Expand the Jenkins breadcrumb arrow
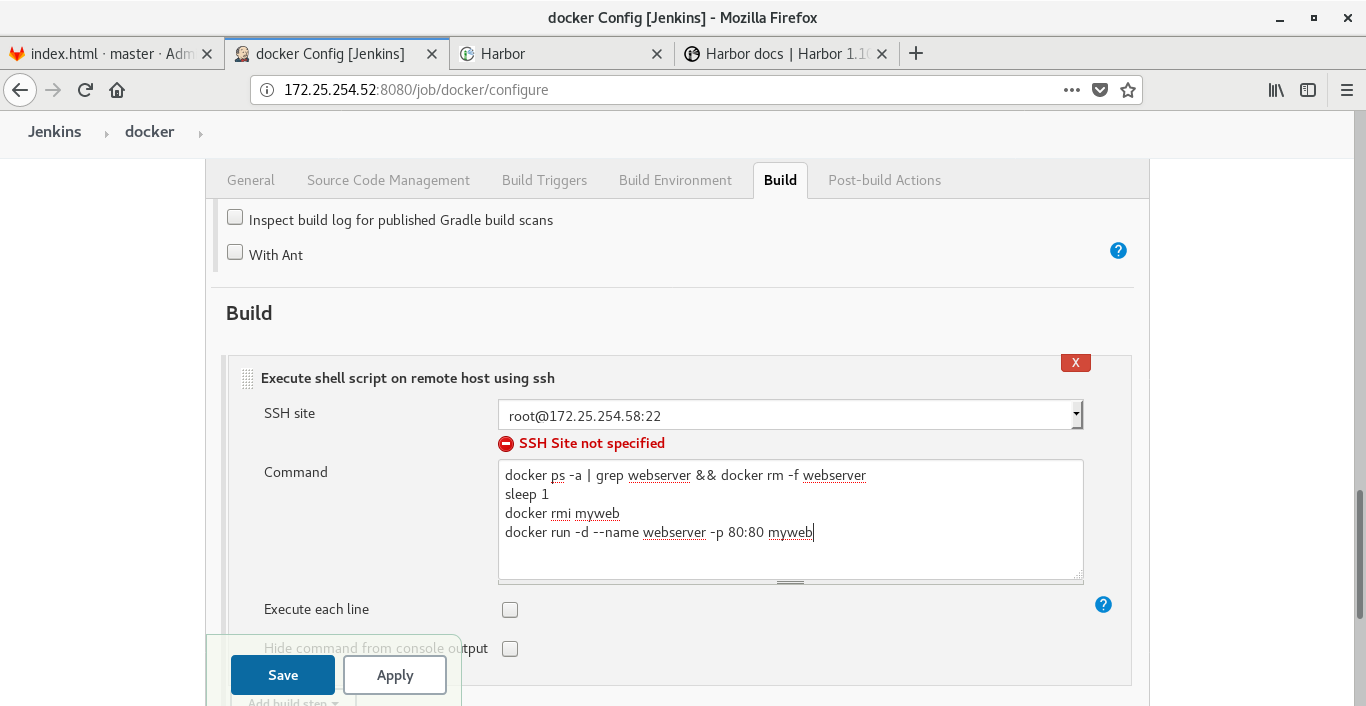This screenshot has height=706, width=1366. (x=106, y=133)
